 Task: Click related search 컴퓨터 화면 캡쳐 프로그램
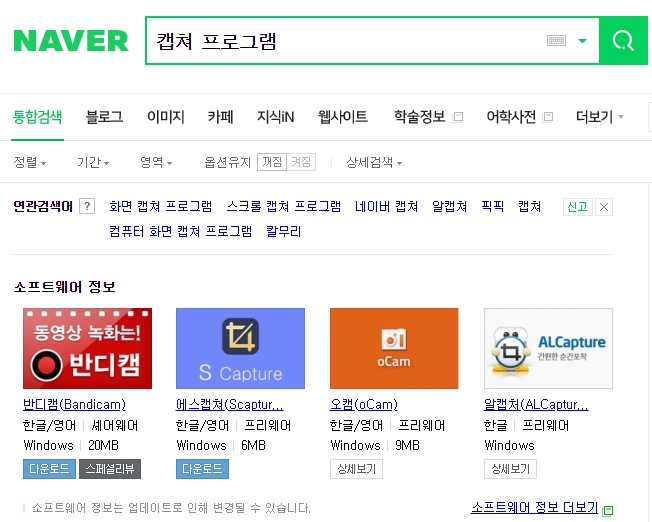tap(180, 231)
